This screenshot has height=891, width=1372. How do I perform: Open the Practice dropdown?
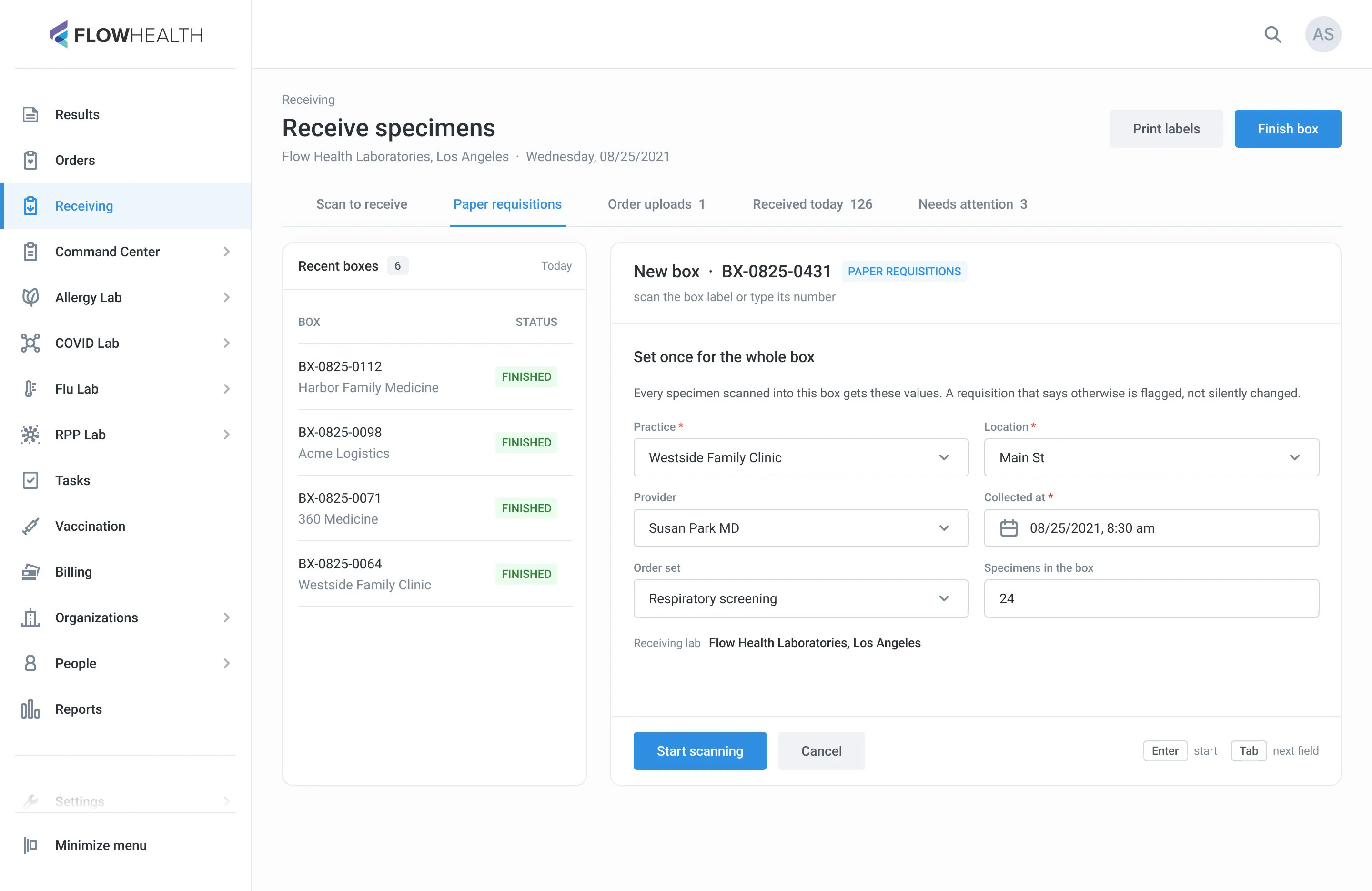pyautogui.click(x=800, y=457)
